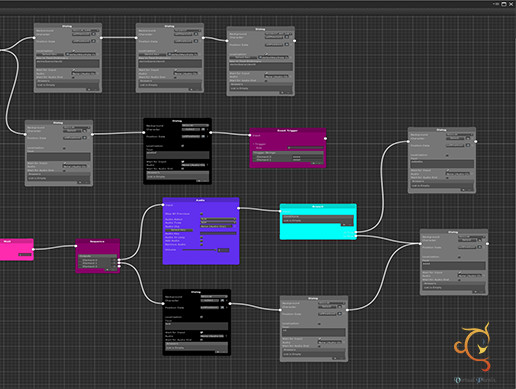516x389 pixels.
Task: Click the Audio node's output port
Action: click(x=238, y=208)
